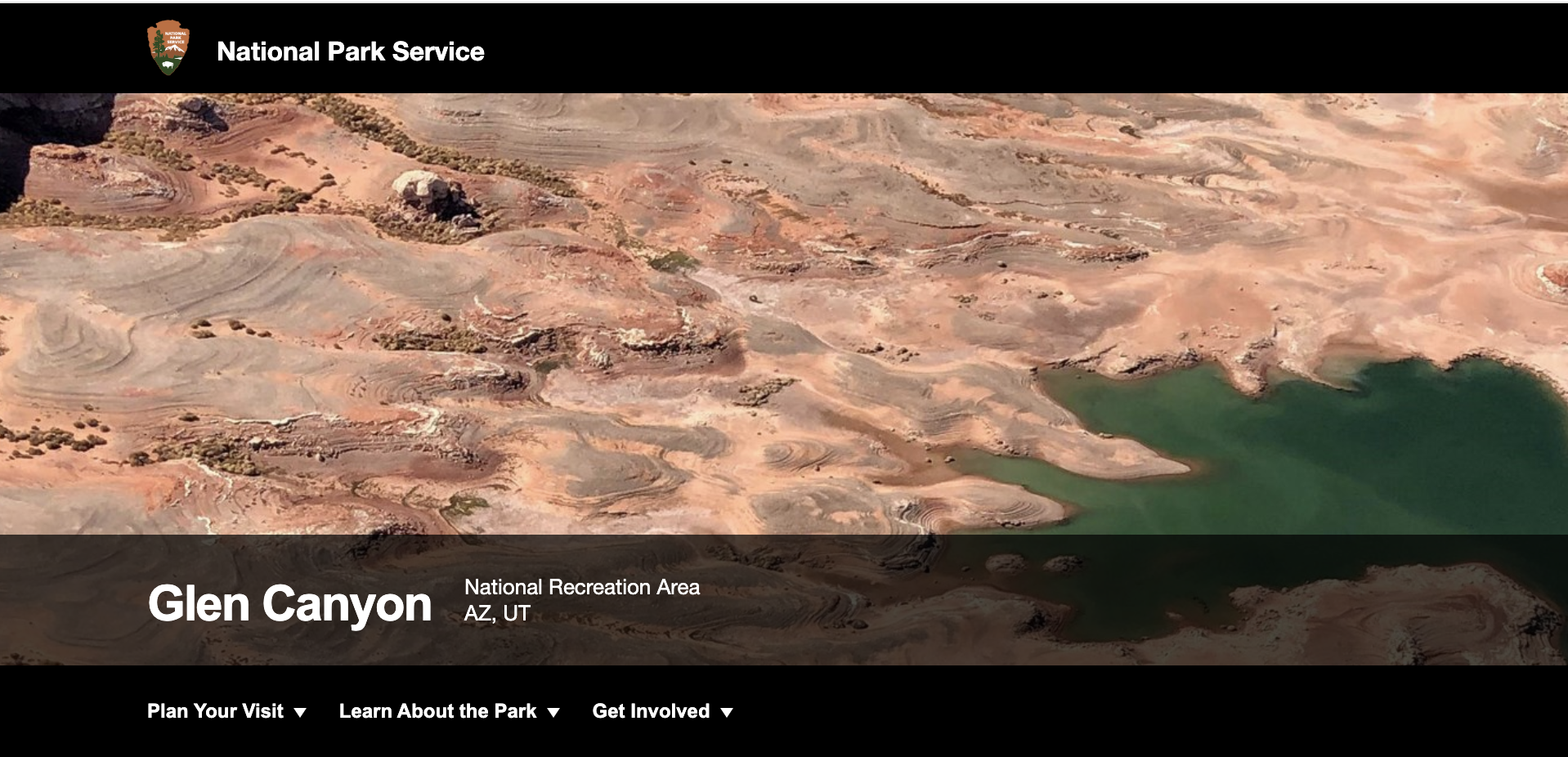Expand the arrow beside Learn About the Park
This screenshot has height=757, width=1568.
[x=553, y=713]
